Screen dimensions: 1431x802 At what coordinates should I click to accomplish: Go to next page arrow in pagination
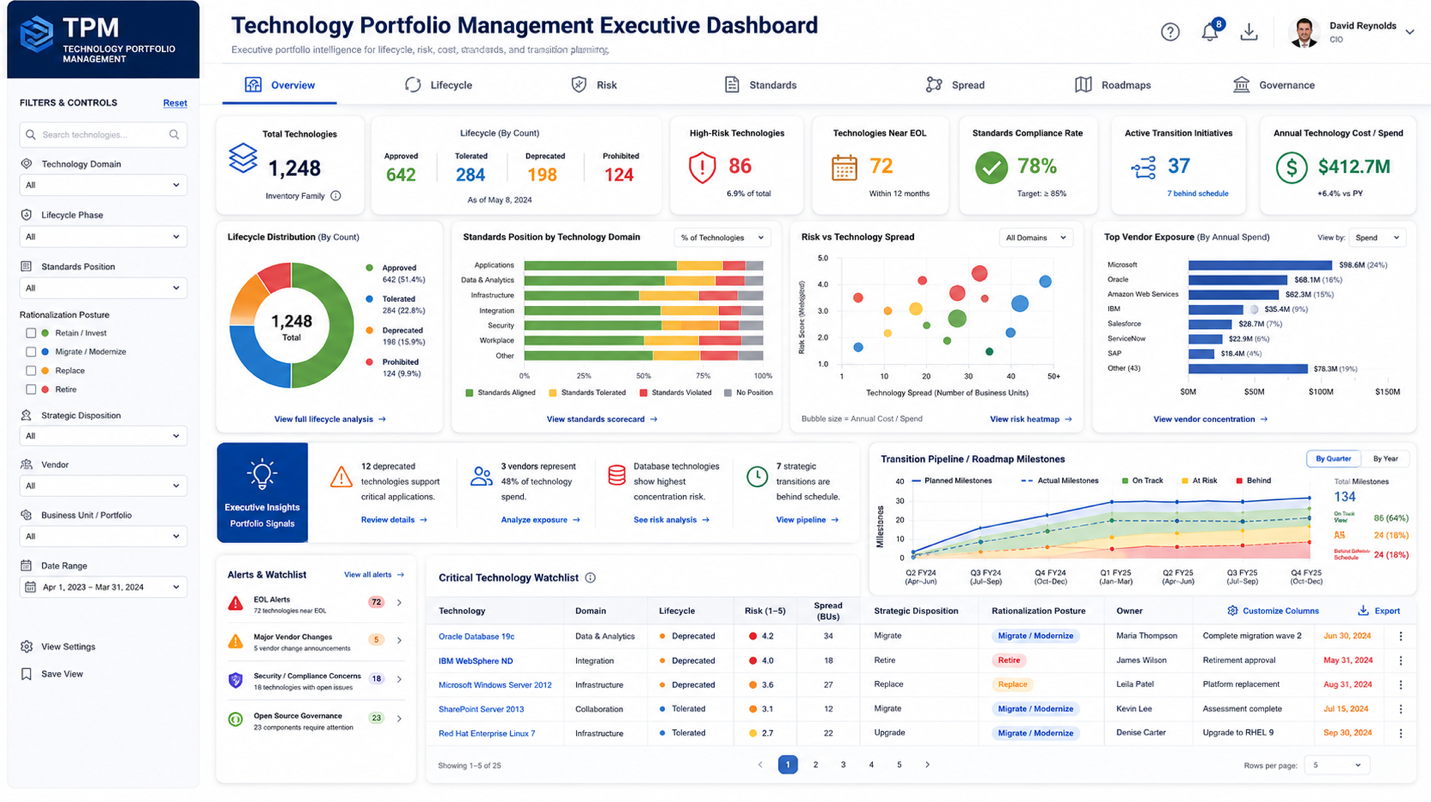pyautogui.click(x=927, y=765)
